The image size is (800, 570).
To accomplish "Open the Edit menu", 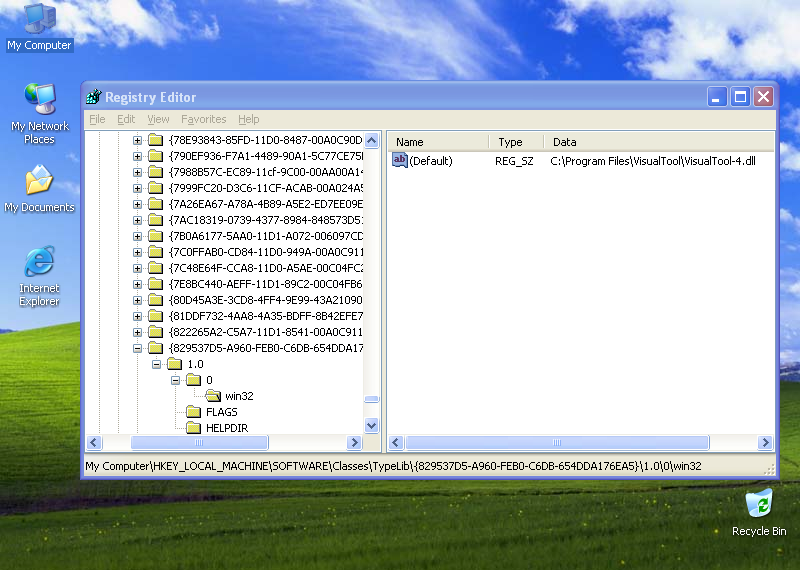I will pyautogui.click(x=126, y=119).
